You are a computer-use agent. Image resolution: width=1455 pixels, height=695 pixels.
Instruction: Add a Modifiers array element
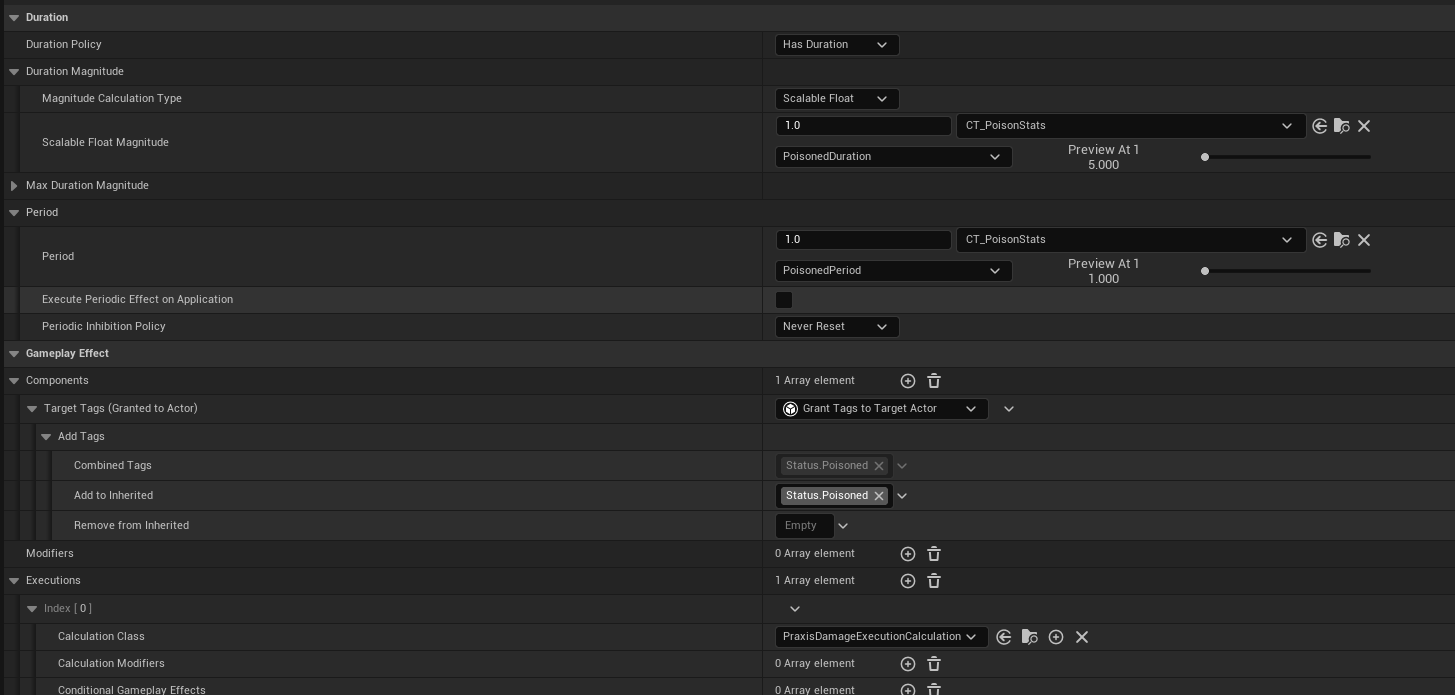pos(908,554)
